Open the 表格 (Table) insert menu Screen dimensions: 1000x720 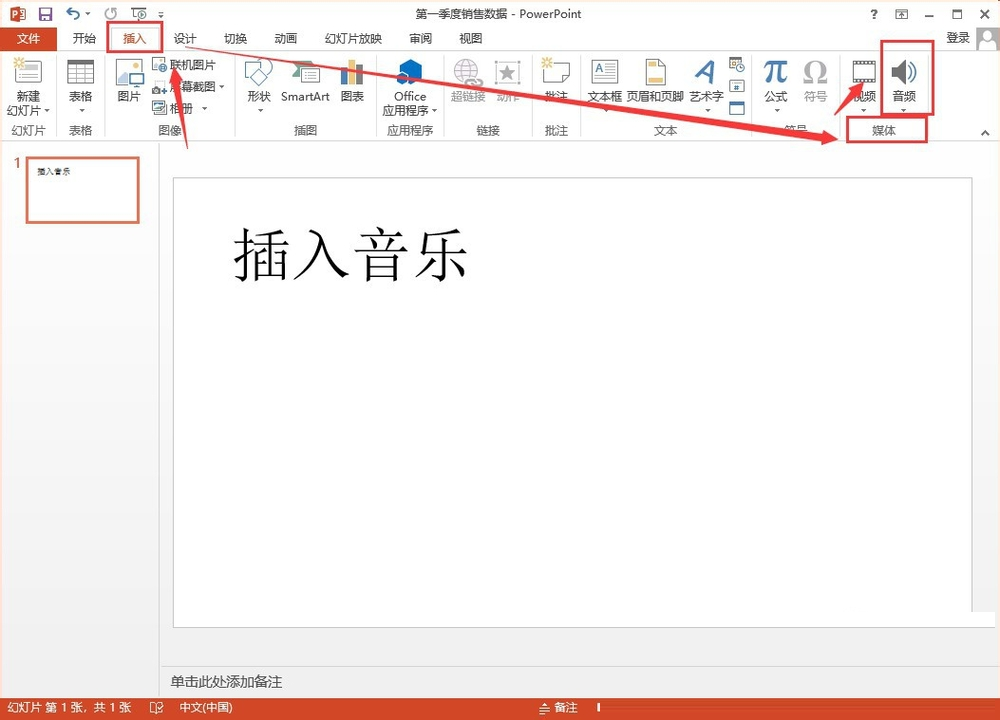click(80, 86)
